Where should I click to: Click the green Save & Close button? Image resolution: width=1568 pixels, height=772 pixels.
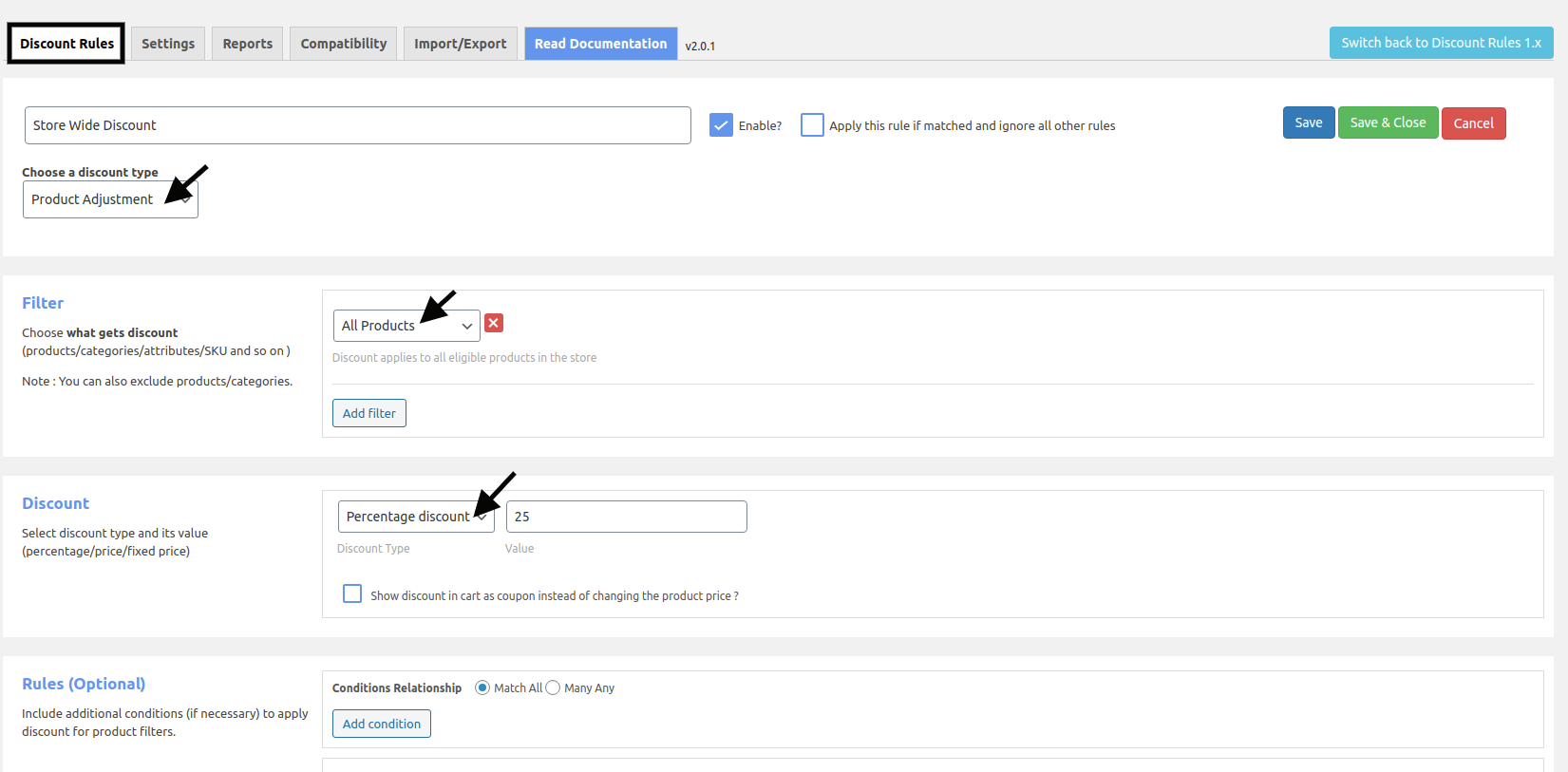click(1388, 123)
